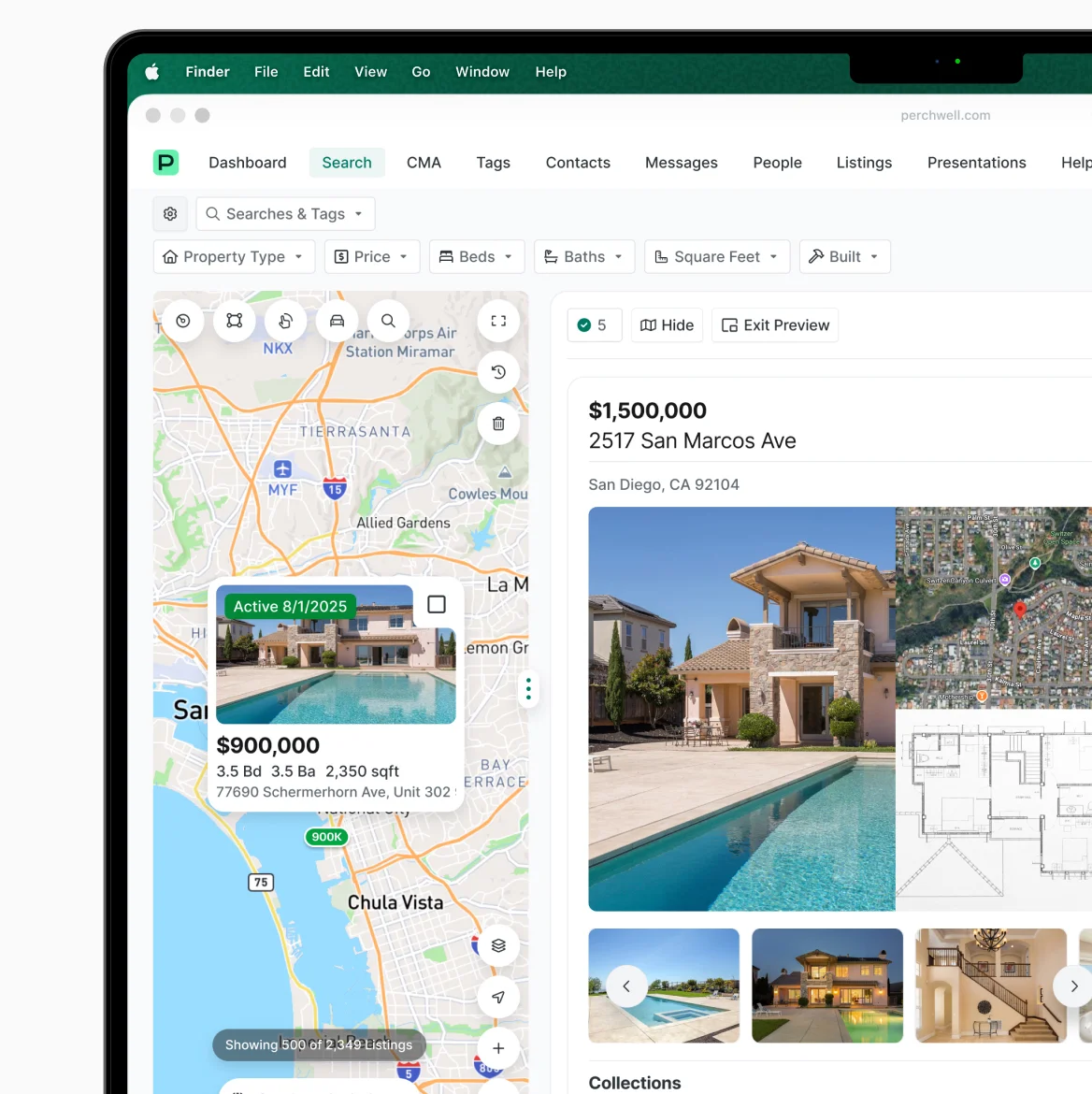The width and height of the screenshot is (1092, 1094).
Task: Open the main pool house photo
Action: pyautogui.click(x=741, y=709)
